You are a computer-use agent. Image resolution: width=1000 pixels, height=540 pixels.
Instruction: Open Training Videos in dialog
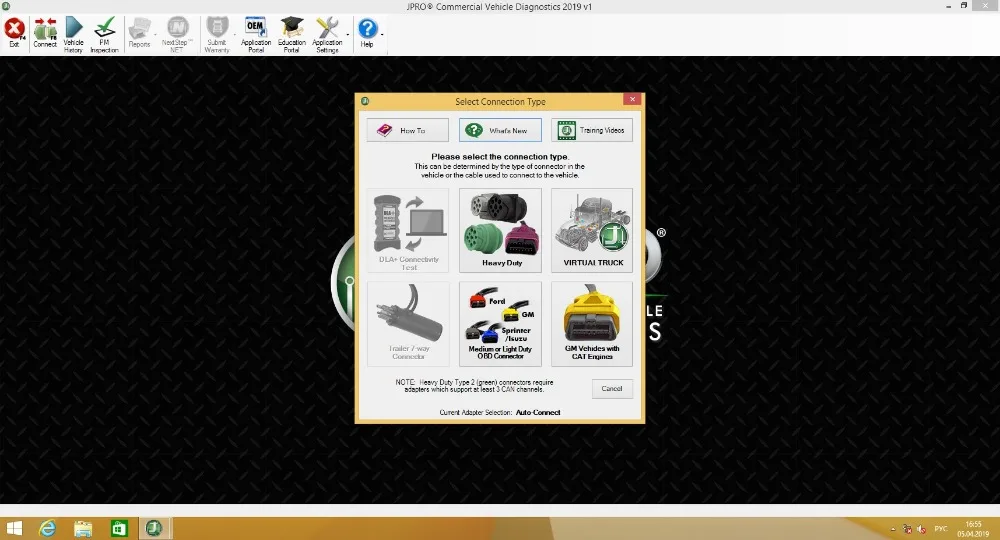(x=592, y=130)
